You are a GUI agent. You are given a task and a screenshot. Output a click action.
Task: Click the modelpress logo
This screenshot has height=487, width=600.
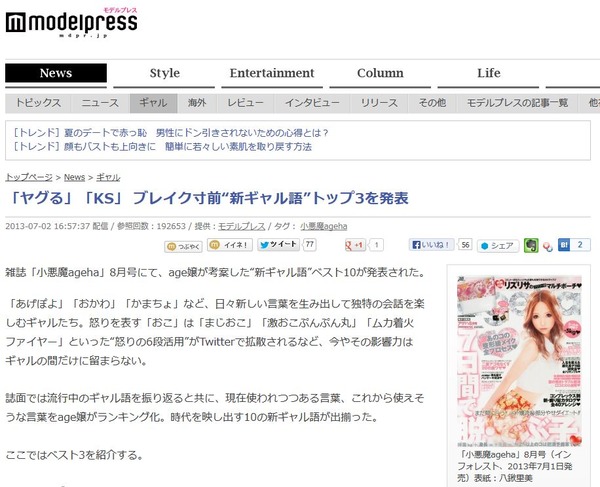click(71, 23)
